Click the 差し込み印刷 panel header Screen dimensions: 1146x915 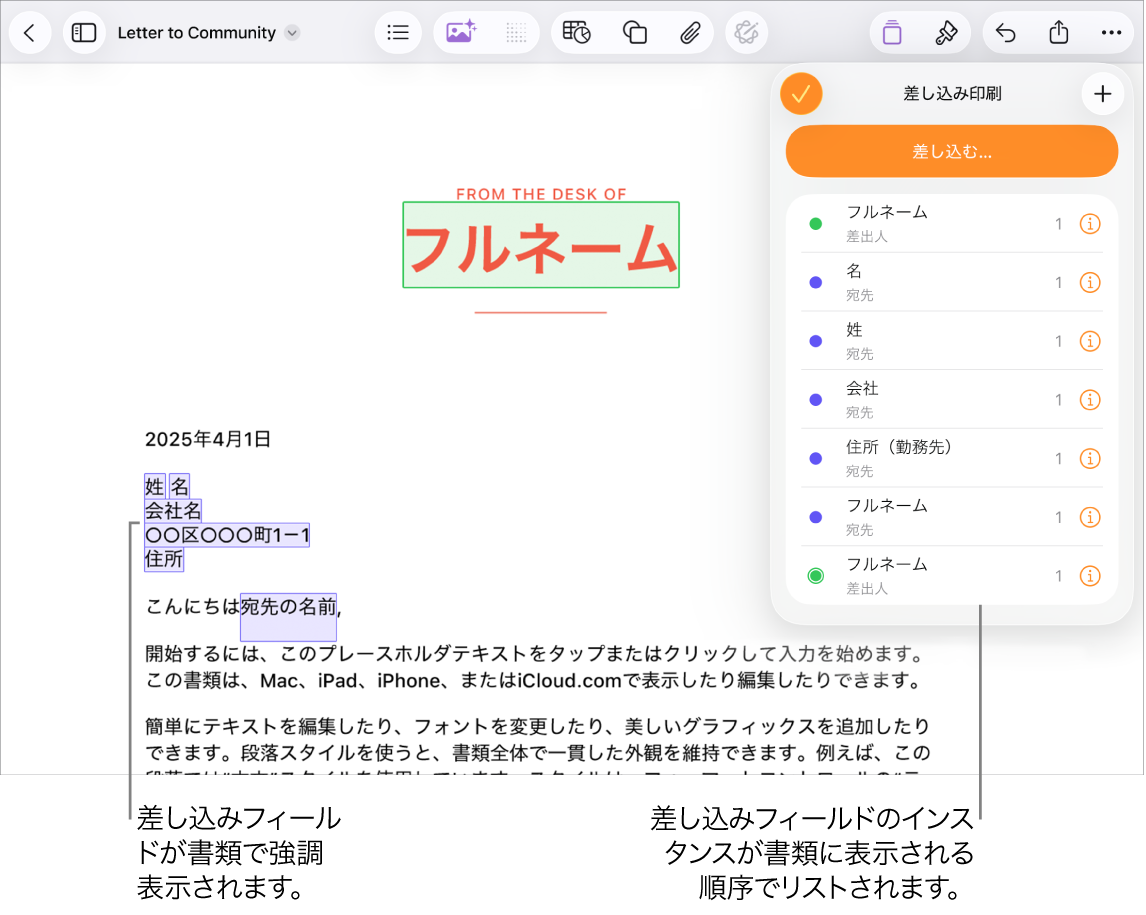[952, 93]
